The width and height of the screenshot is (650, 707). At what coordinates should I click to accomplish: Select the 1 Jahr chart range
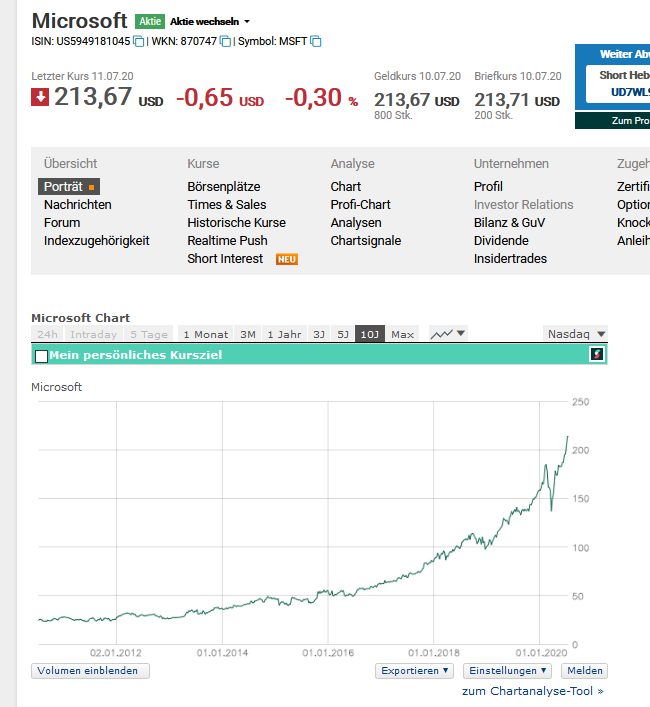tap(284, 334)
